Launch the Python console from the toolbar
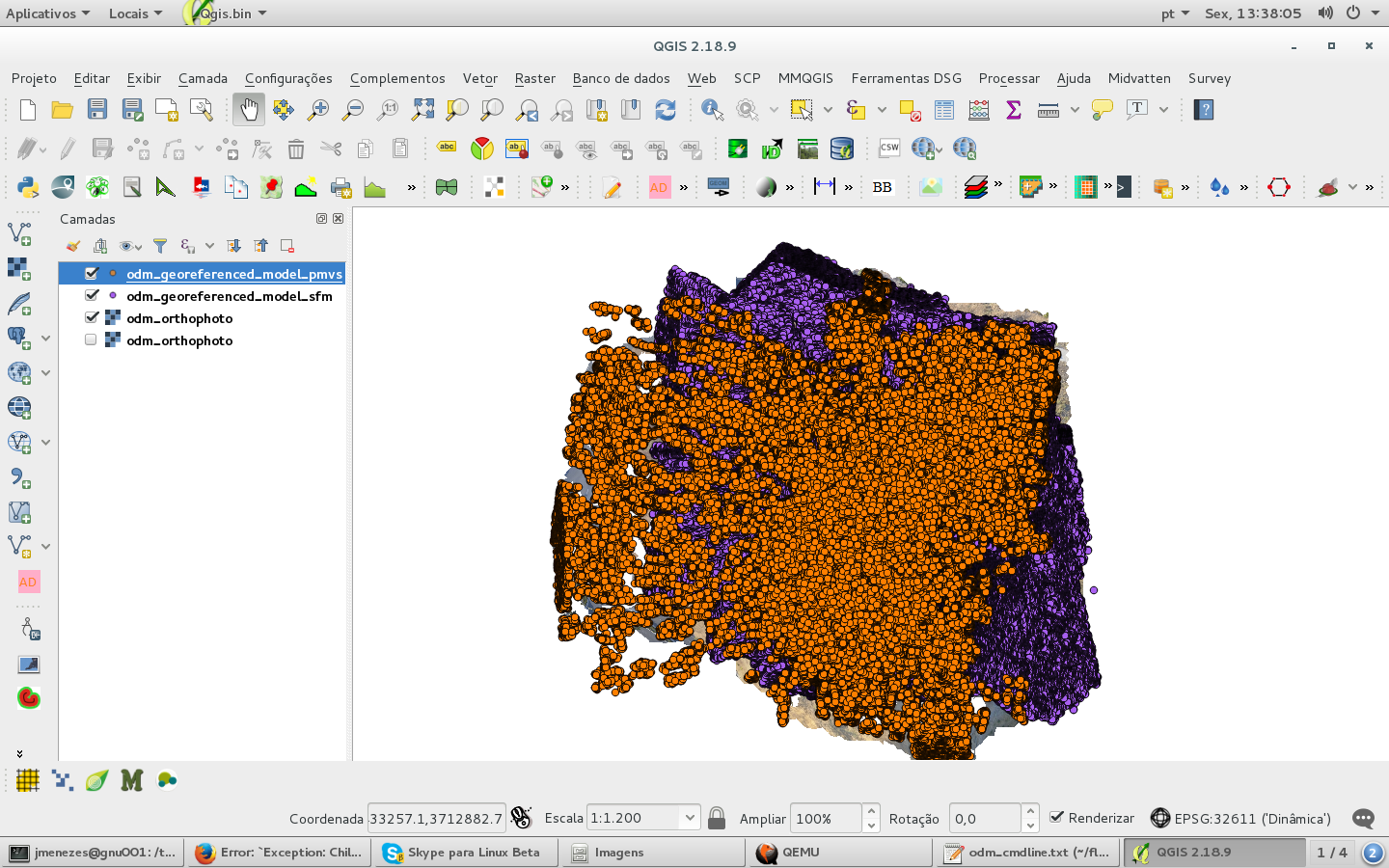The width and height of the screenshot is (1389, 868). 27,186
